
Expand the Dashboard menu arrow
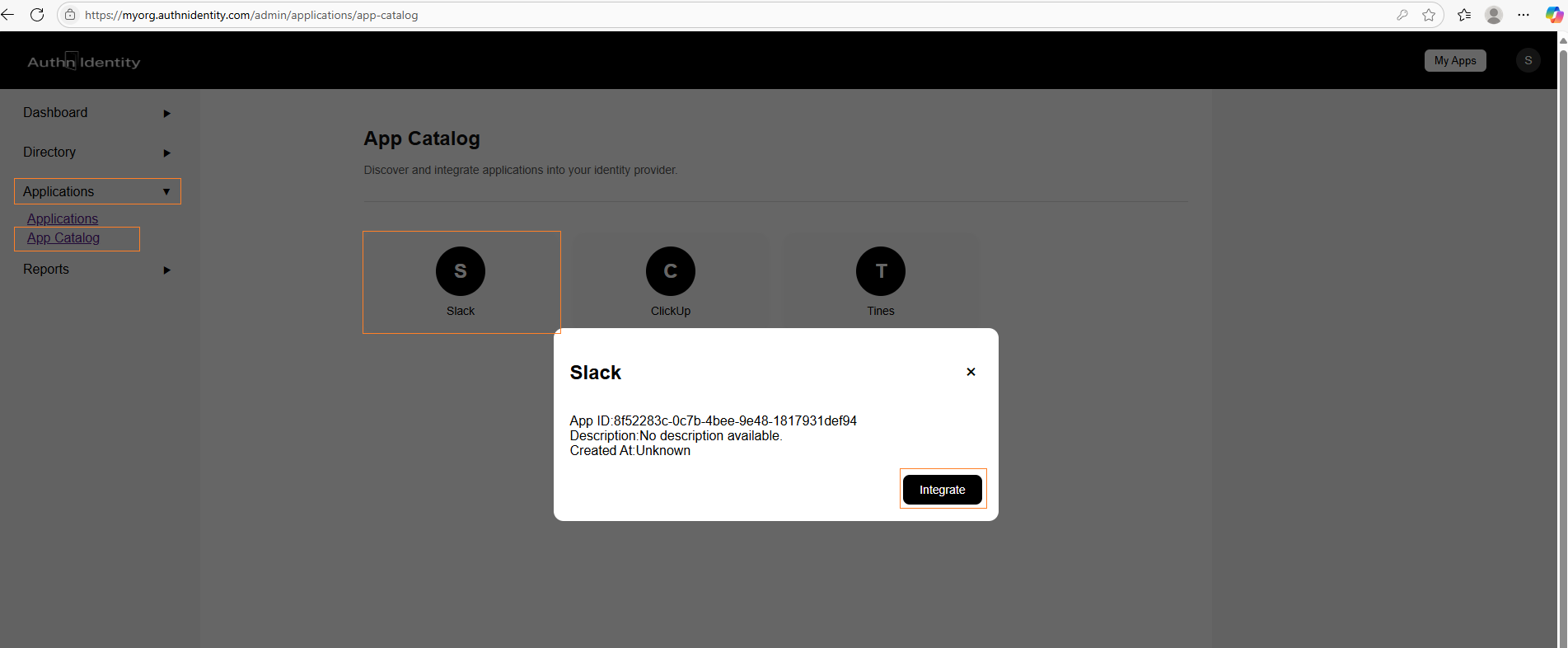coord(167,113)
